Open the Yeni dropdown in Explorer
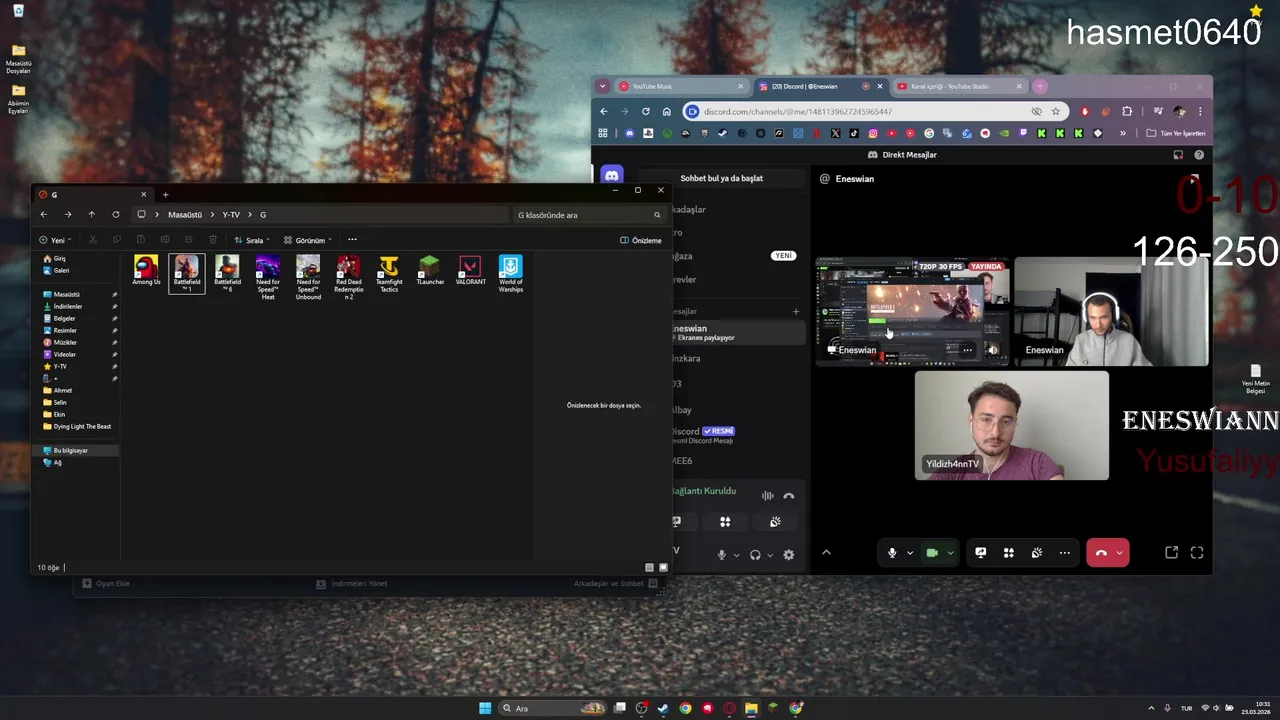1280x720 pixels. click(x=55, y=240)
